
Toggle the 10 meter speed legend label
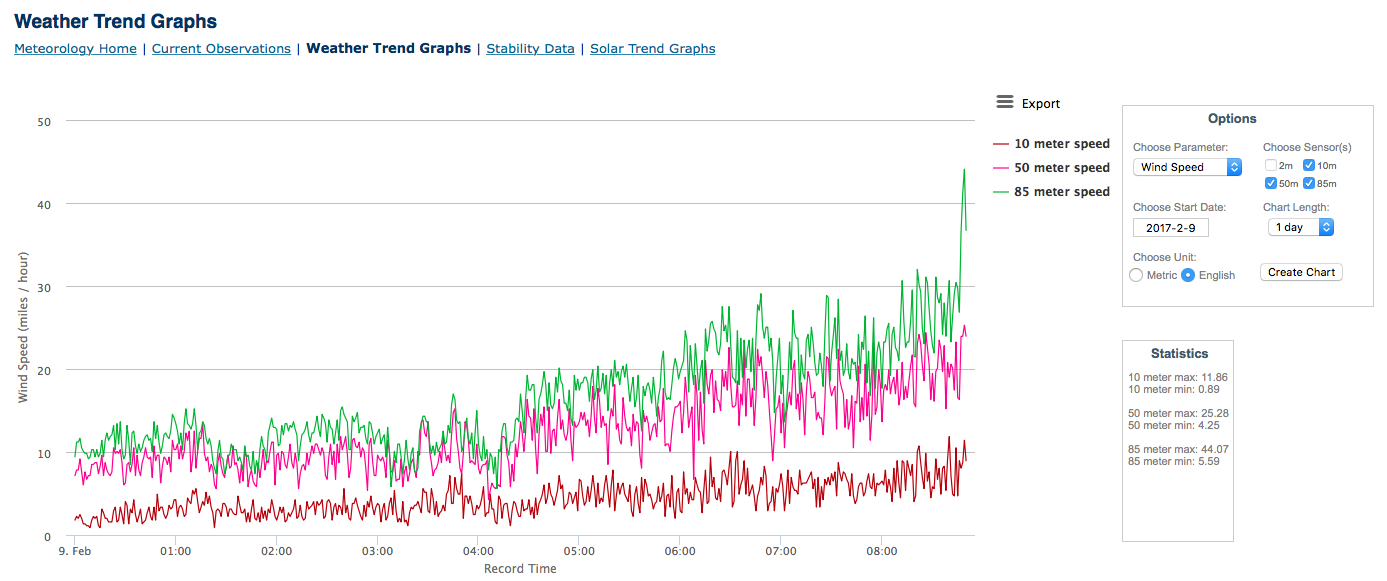1062,144
